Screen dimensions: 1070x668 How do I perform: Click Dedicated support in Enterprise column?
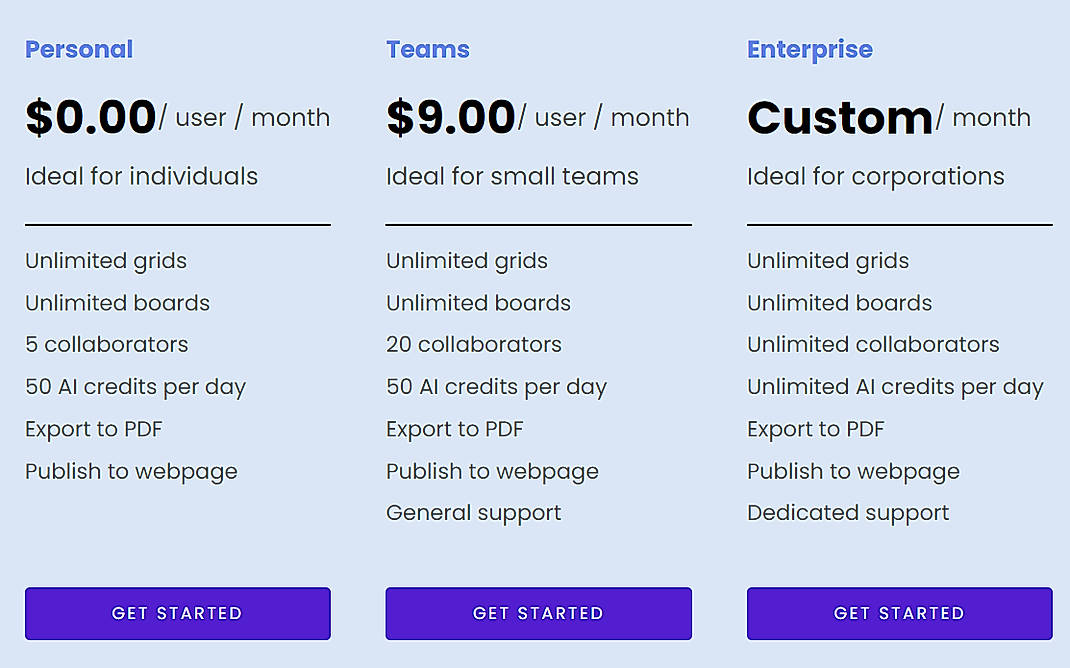848,513
